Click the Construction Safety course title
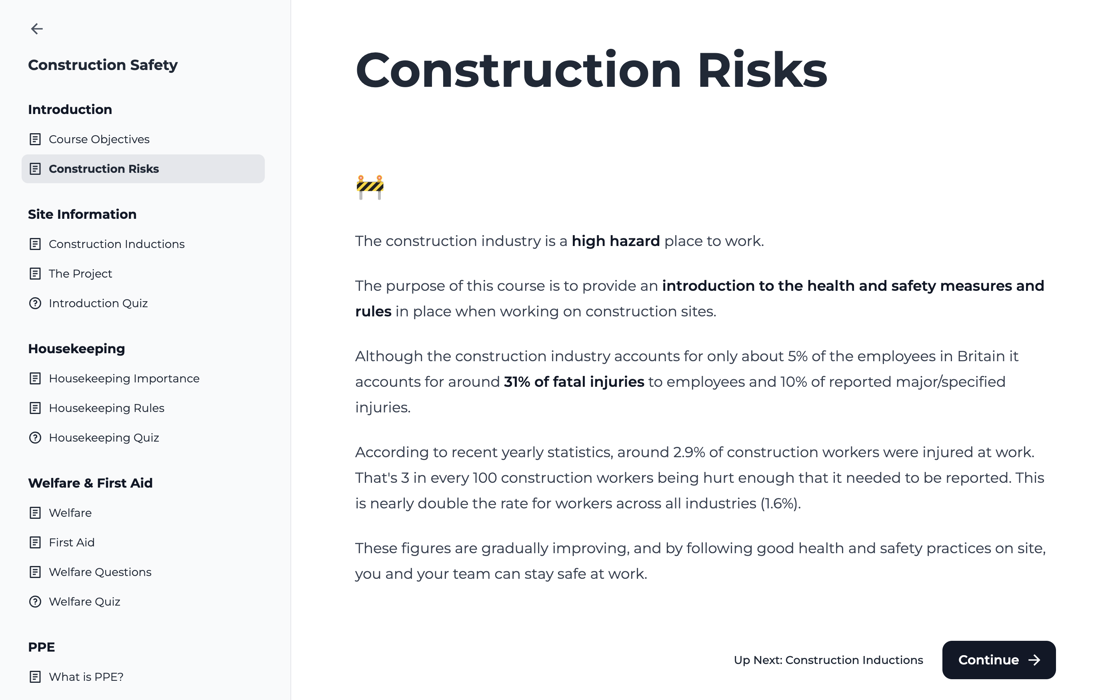 coord(103,64)
